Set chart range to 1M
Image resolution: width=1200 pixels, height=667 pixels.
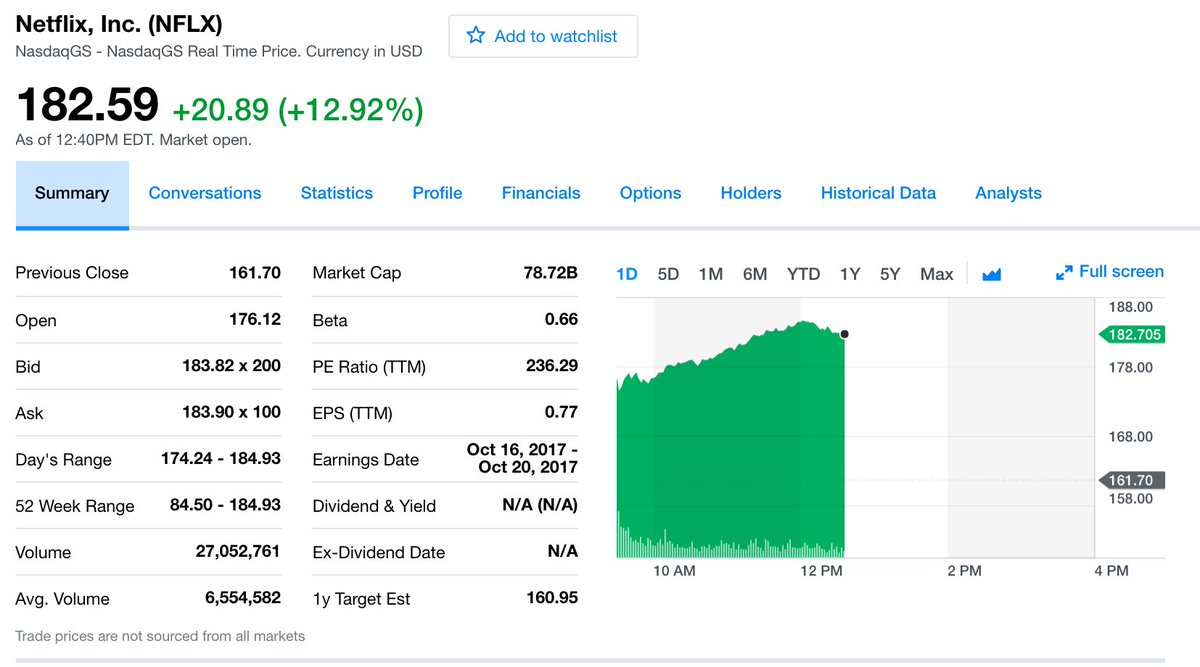point(710,274)
